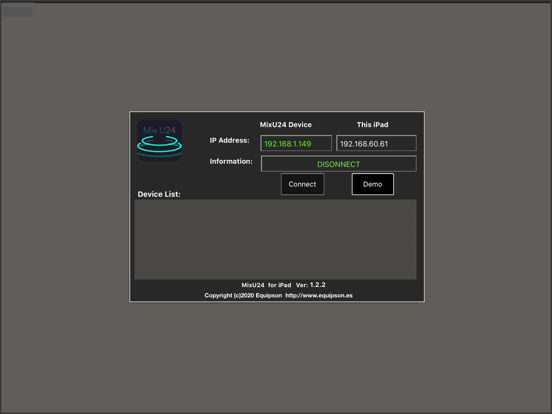Viewport: 552px width, 414px height.
Task: Edit the MixU24 Device IP address field
Action: [x=296, y=143]
